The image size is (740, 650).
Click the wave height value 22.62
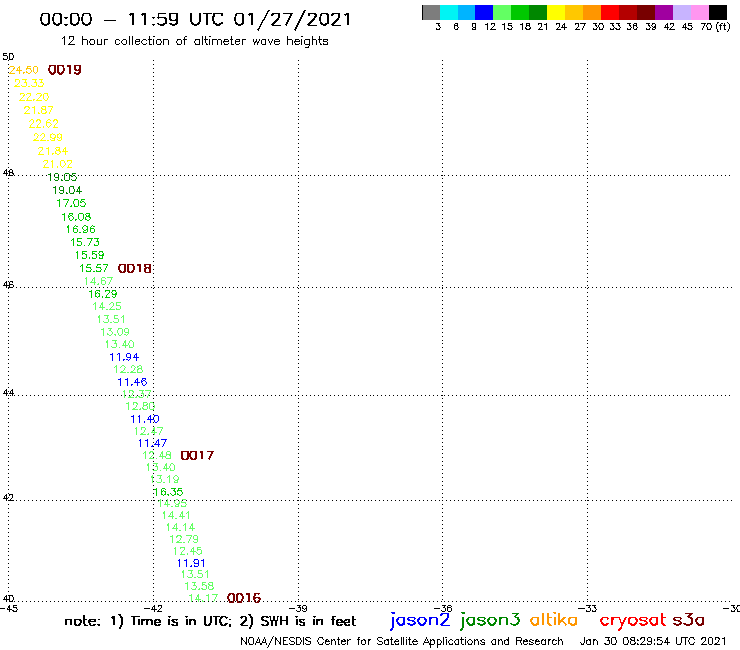tap(43, 124)
